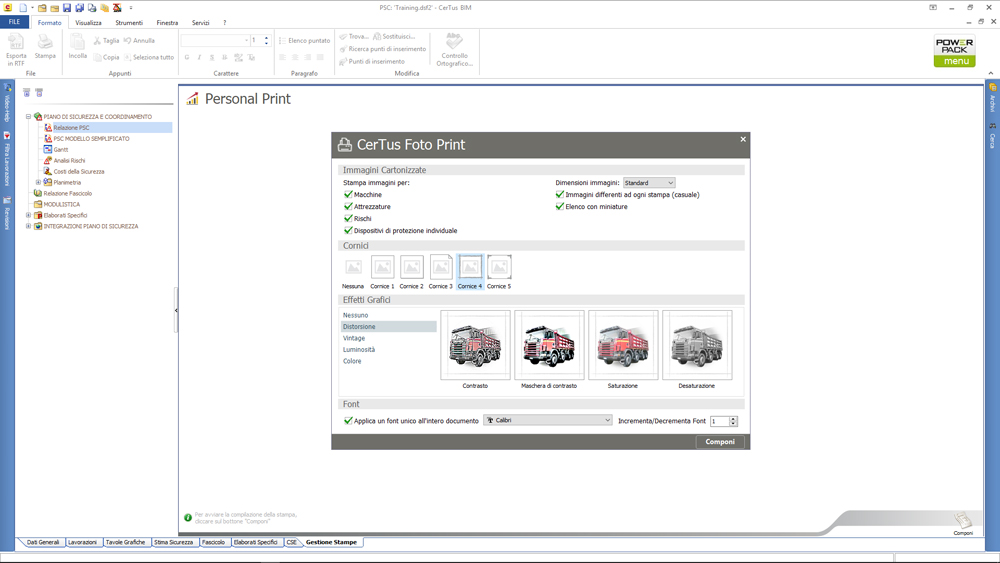Expand the Elaborati Specifici tree node
The height and width of the screenshot is (563, 1000).
[28, 216]
